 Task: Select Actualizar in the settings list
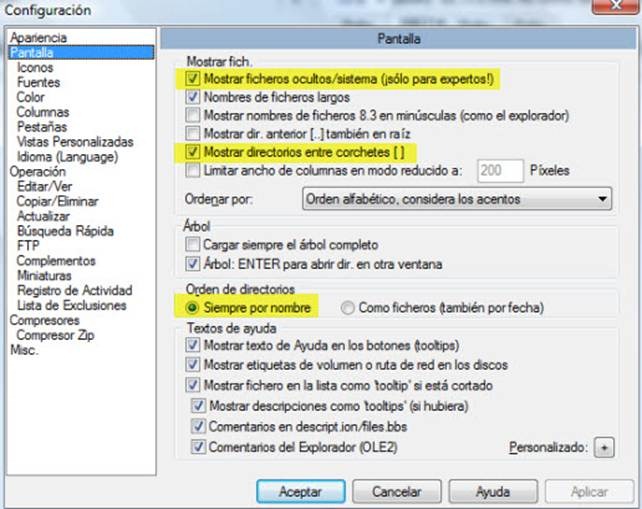(43, 216)
